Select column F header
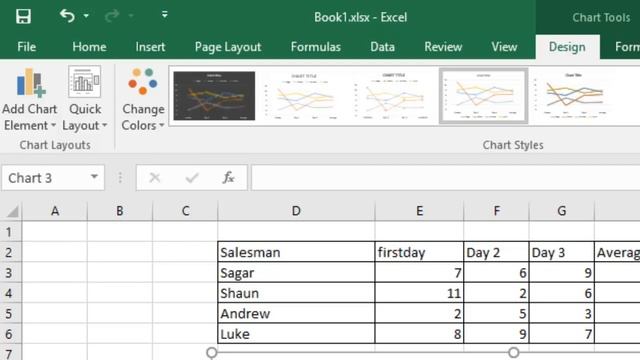This screenshot has height=360, width=640. point(496,211)
